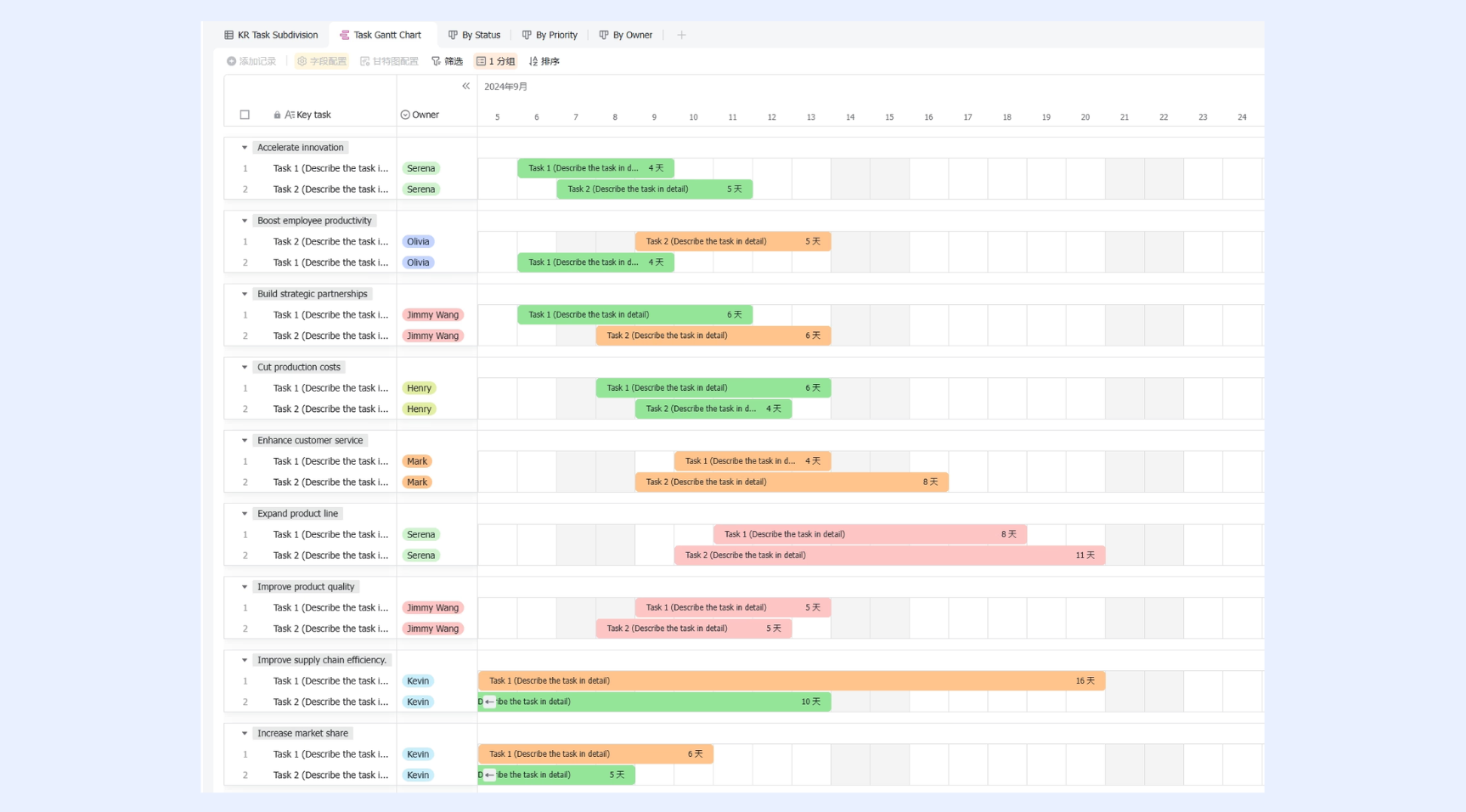
Task: Collapse the left panel with double-chevron icon
Action: coord(465,87)
